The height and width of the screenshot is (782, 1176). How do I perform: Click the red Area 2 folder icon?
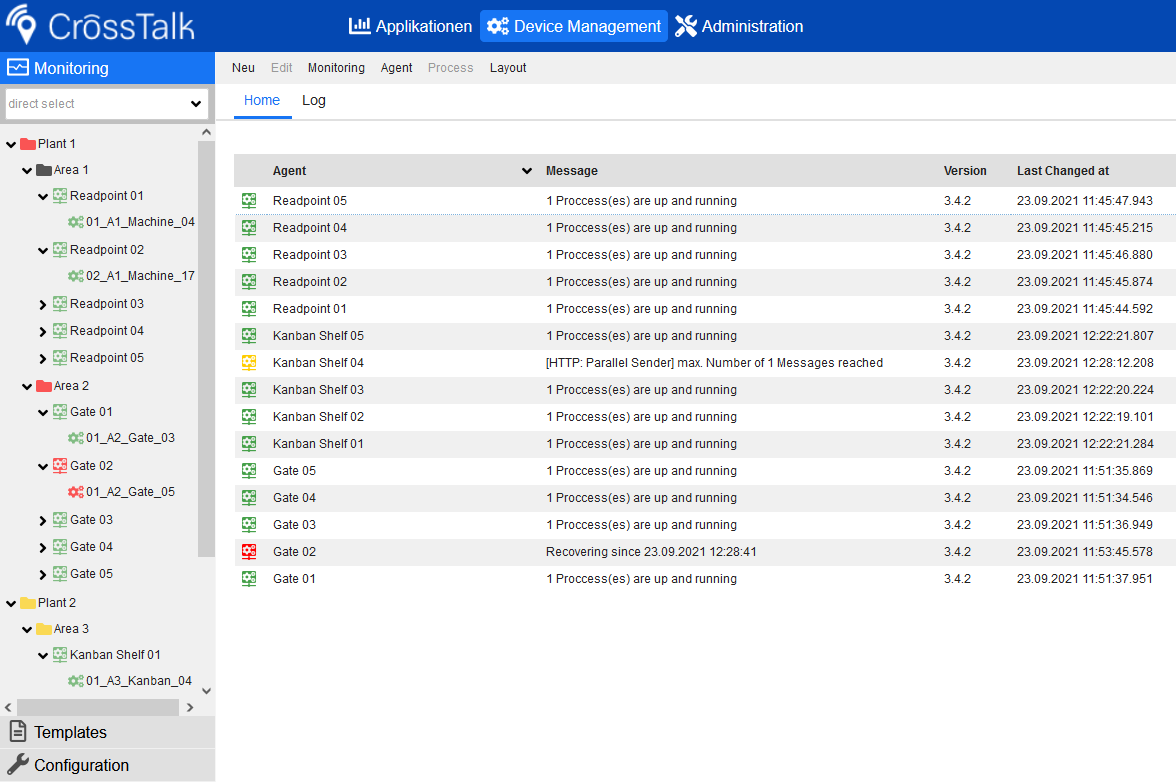[44, 385]
